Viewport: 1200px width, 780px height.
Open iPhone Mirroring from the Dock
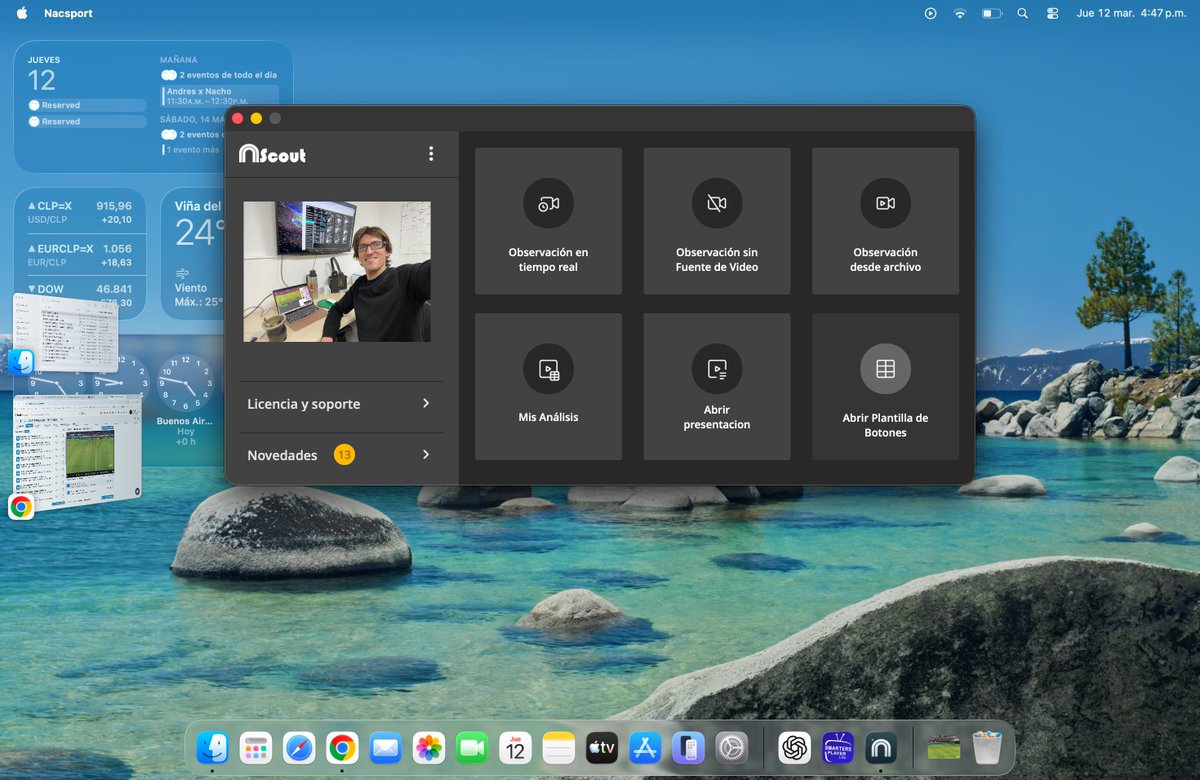click(688, 747)
